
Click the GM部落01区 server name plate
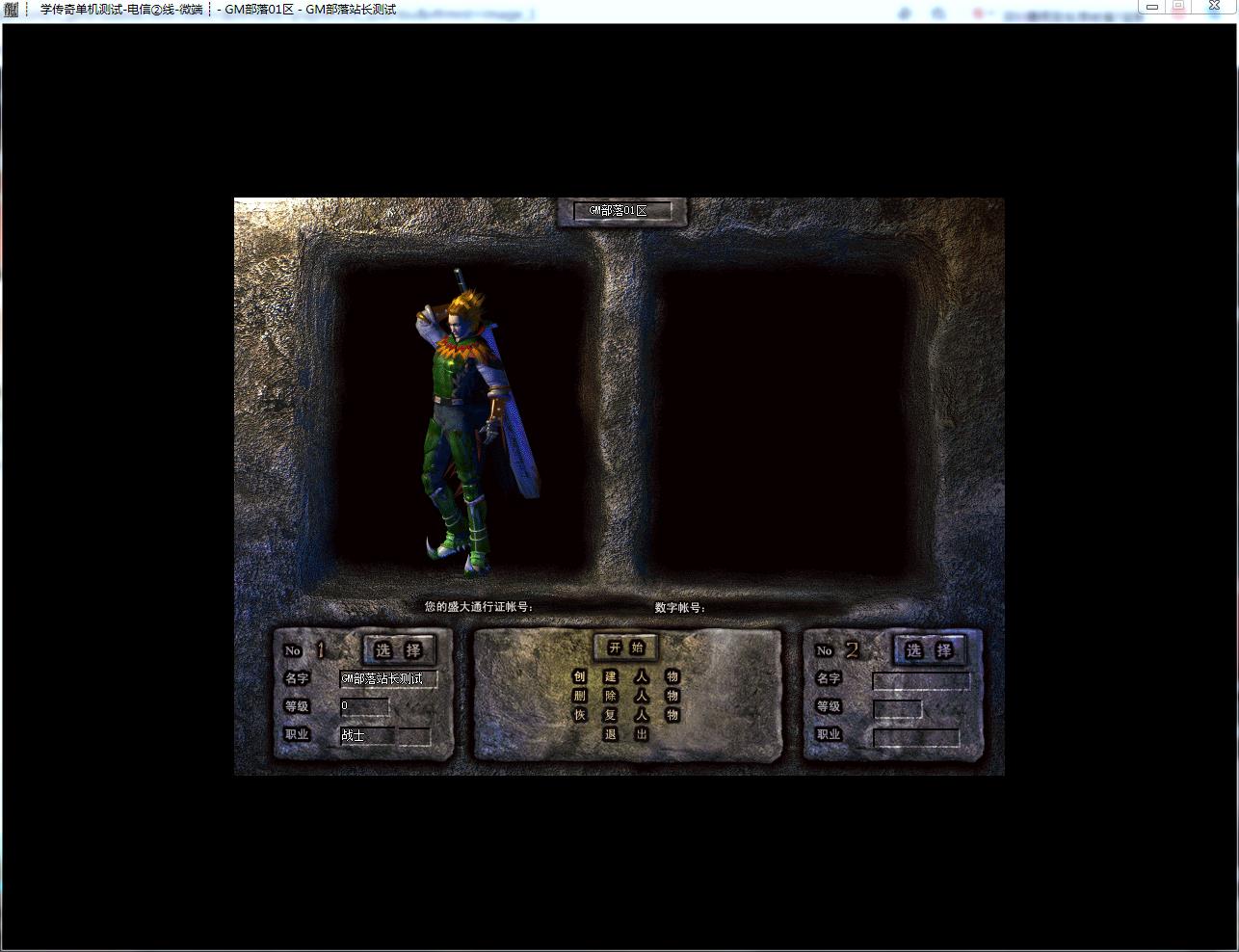coord(621,210)
